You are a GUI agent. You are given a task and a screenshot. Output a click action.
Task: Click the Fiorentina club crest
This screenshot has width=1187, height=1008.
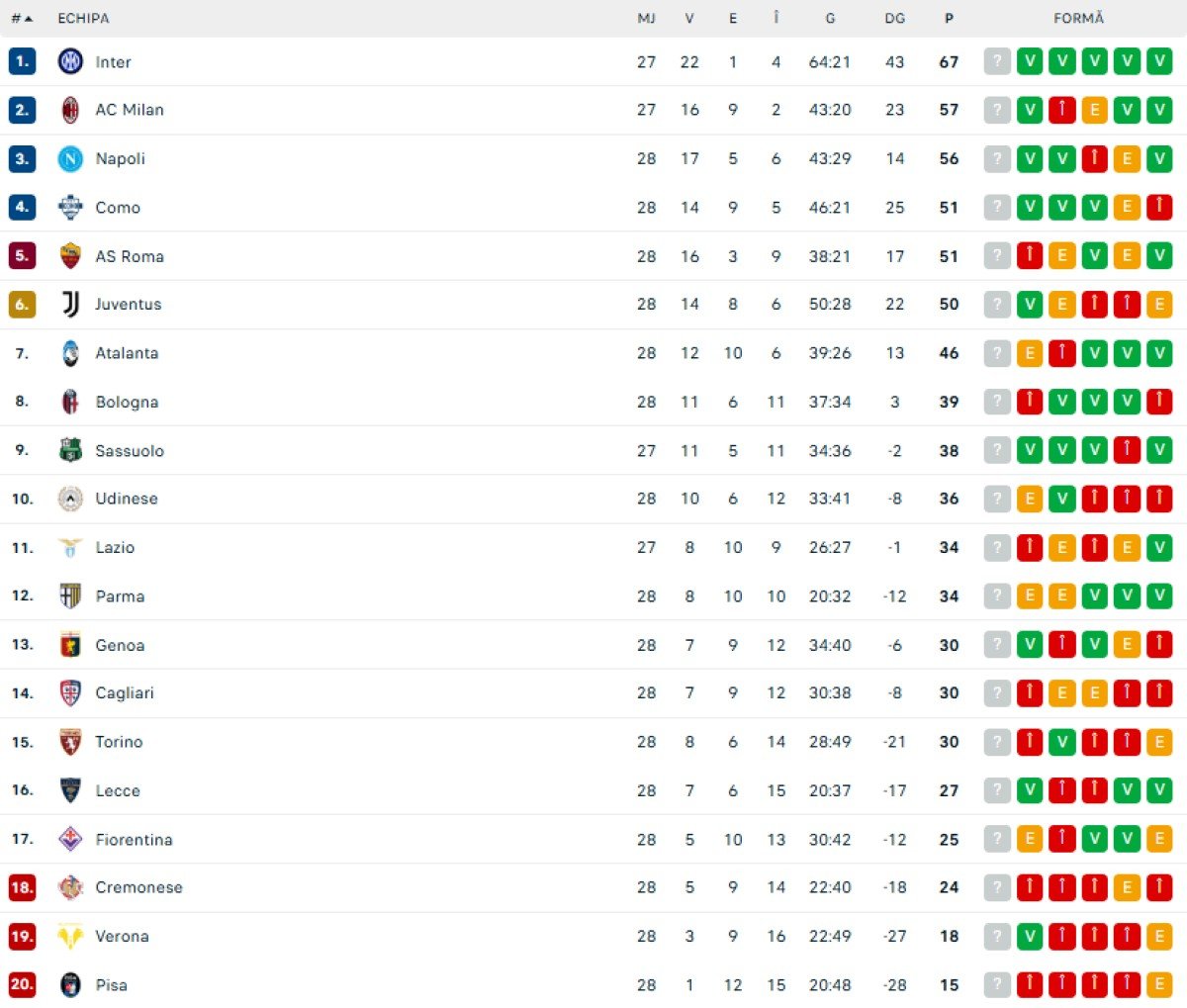70,839
